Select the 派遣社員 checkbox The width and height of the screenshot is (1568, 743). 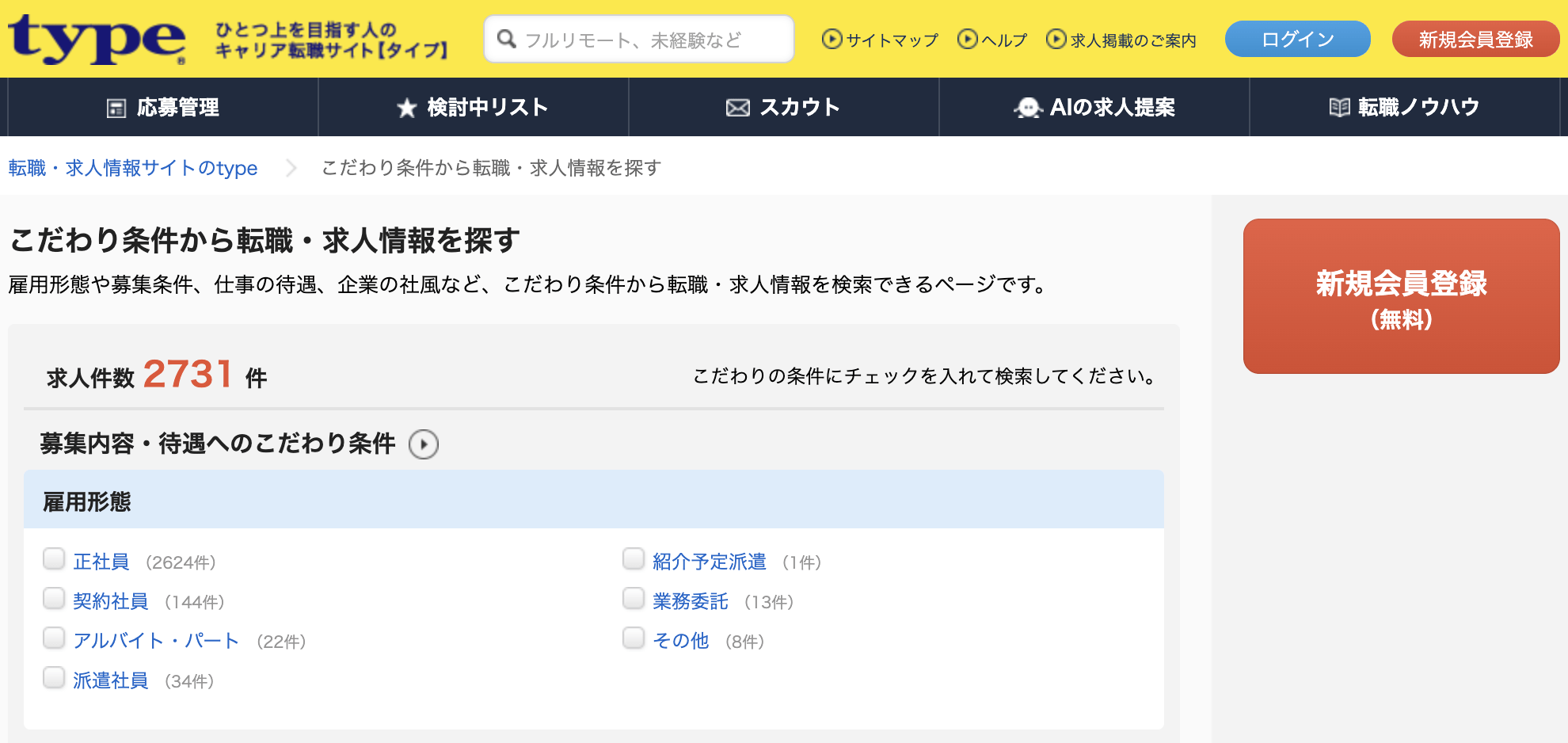(x=54, y=678)
